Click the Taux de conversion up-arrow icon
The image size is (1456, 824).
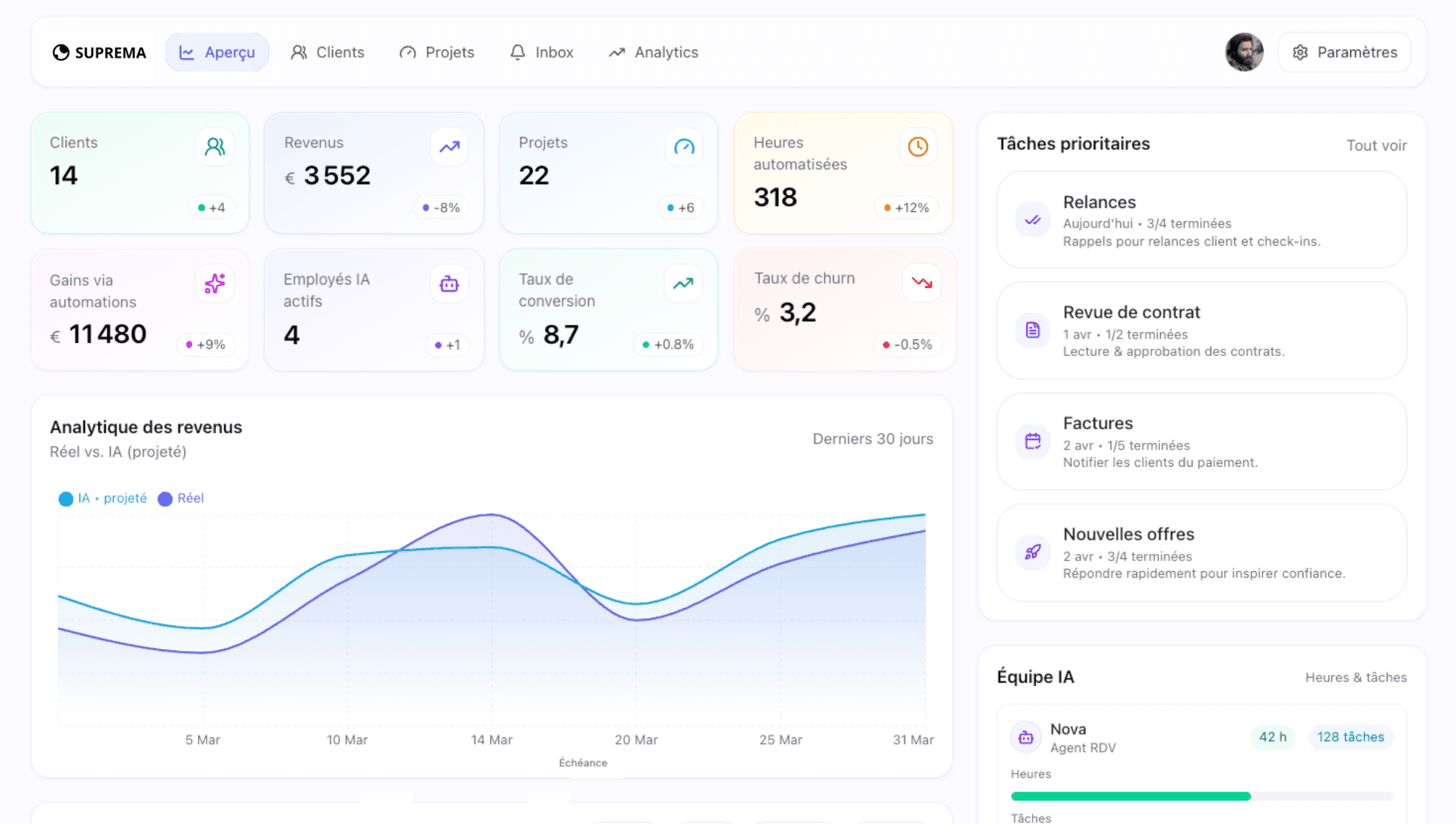(683, 283)
